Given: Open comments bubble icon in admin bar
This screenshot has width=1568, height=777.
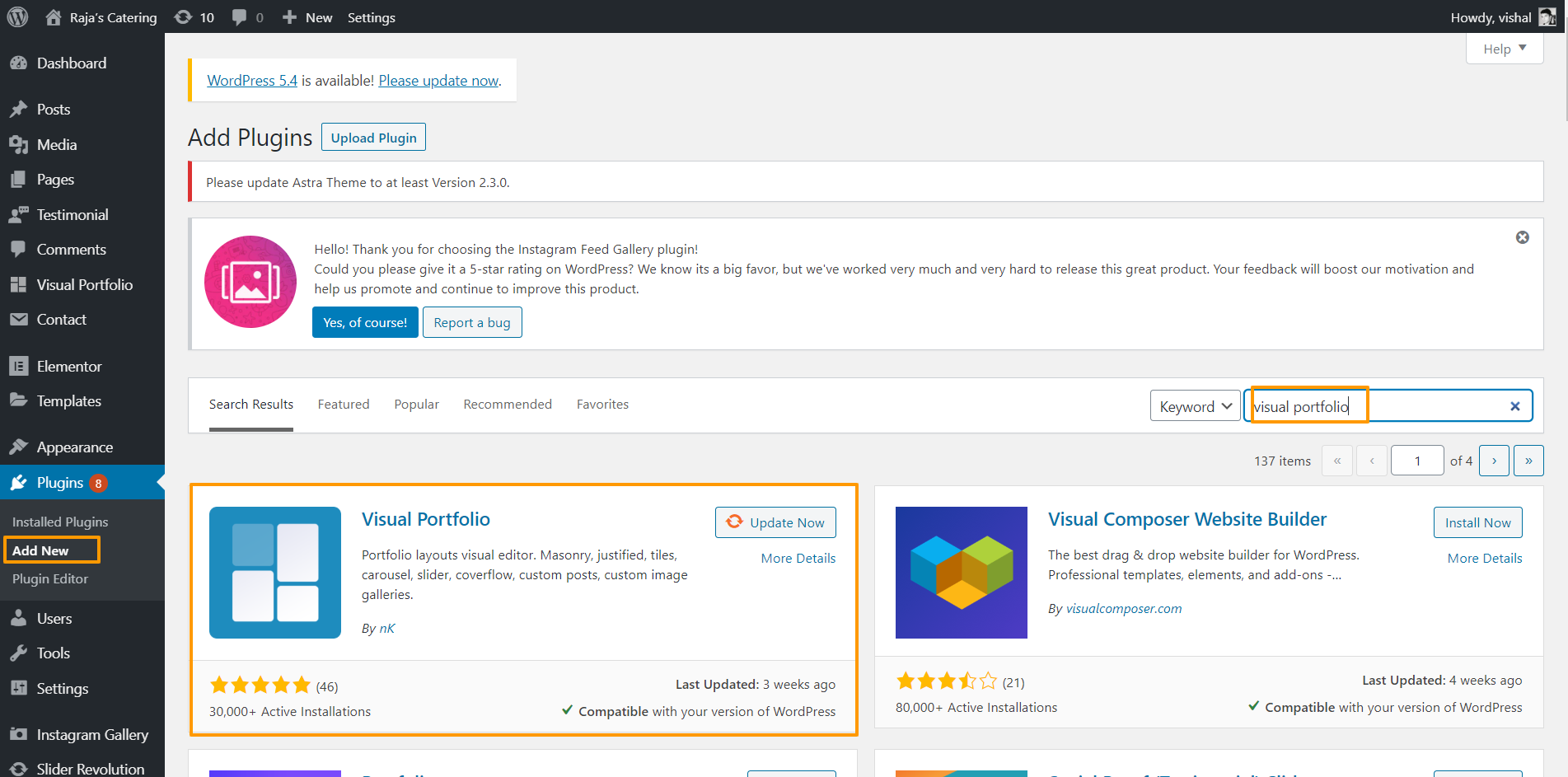Looking at the screenshot, I should tap(239, 17).
